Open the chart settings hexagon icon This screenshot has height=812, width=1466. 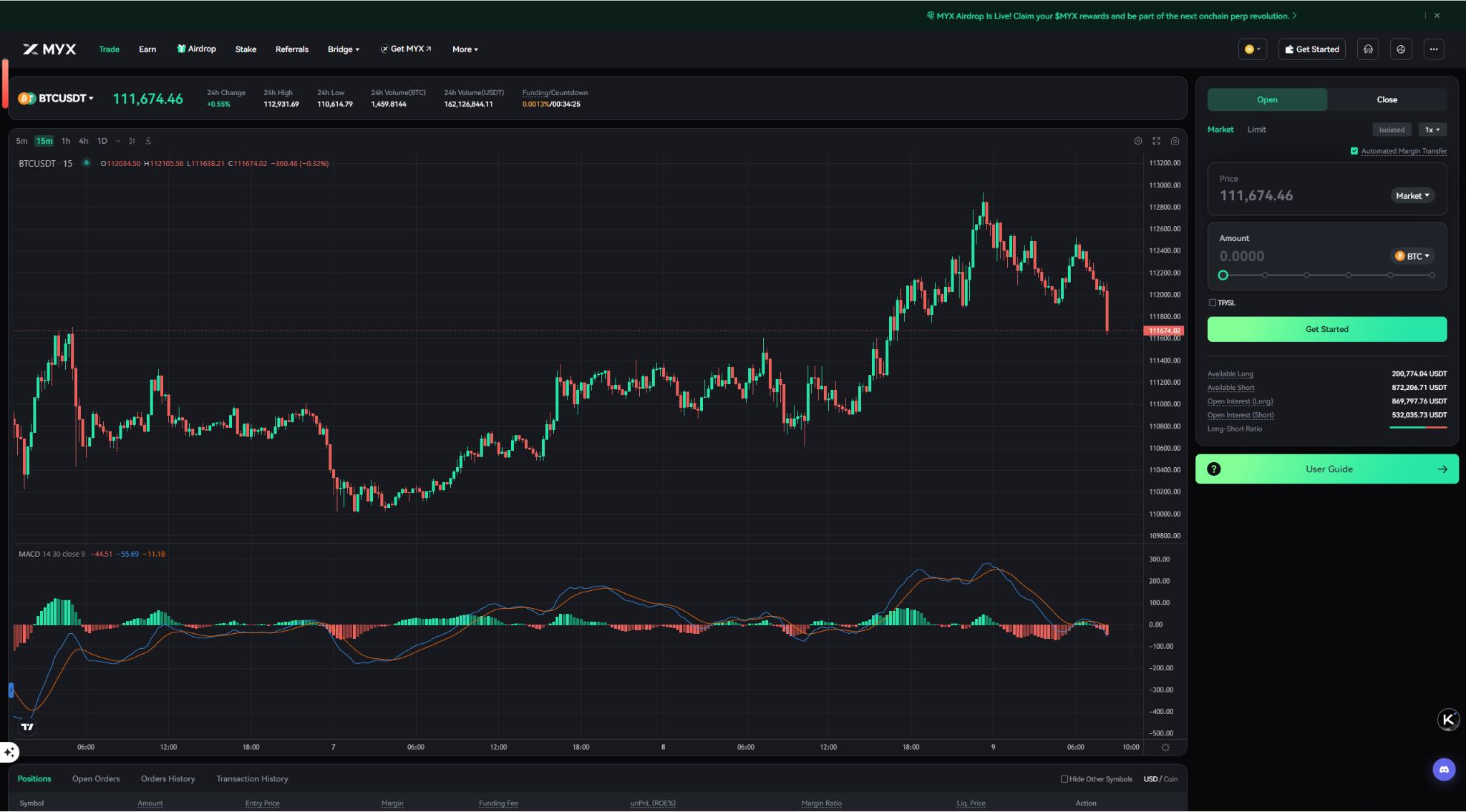tap(1137, 141)
